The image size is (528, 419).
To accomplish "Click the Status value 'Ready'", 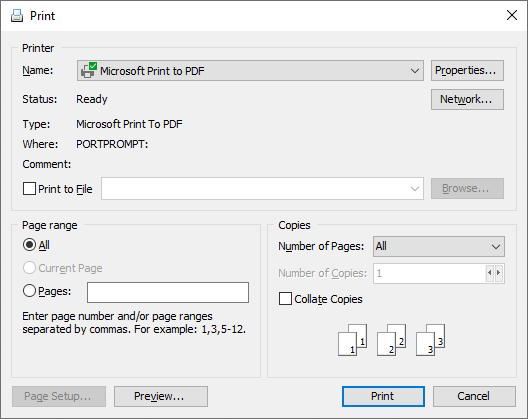I will [x=92, y=99].
